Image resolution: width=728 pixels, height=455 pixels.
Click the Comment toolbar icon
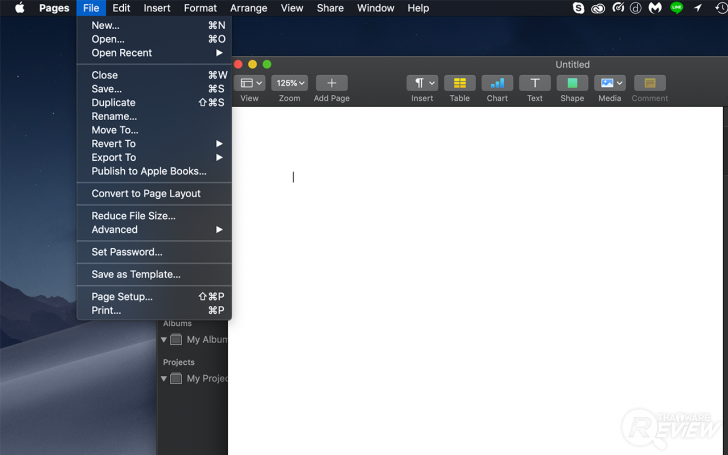coord(650,83)
